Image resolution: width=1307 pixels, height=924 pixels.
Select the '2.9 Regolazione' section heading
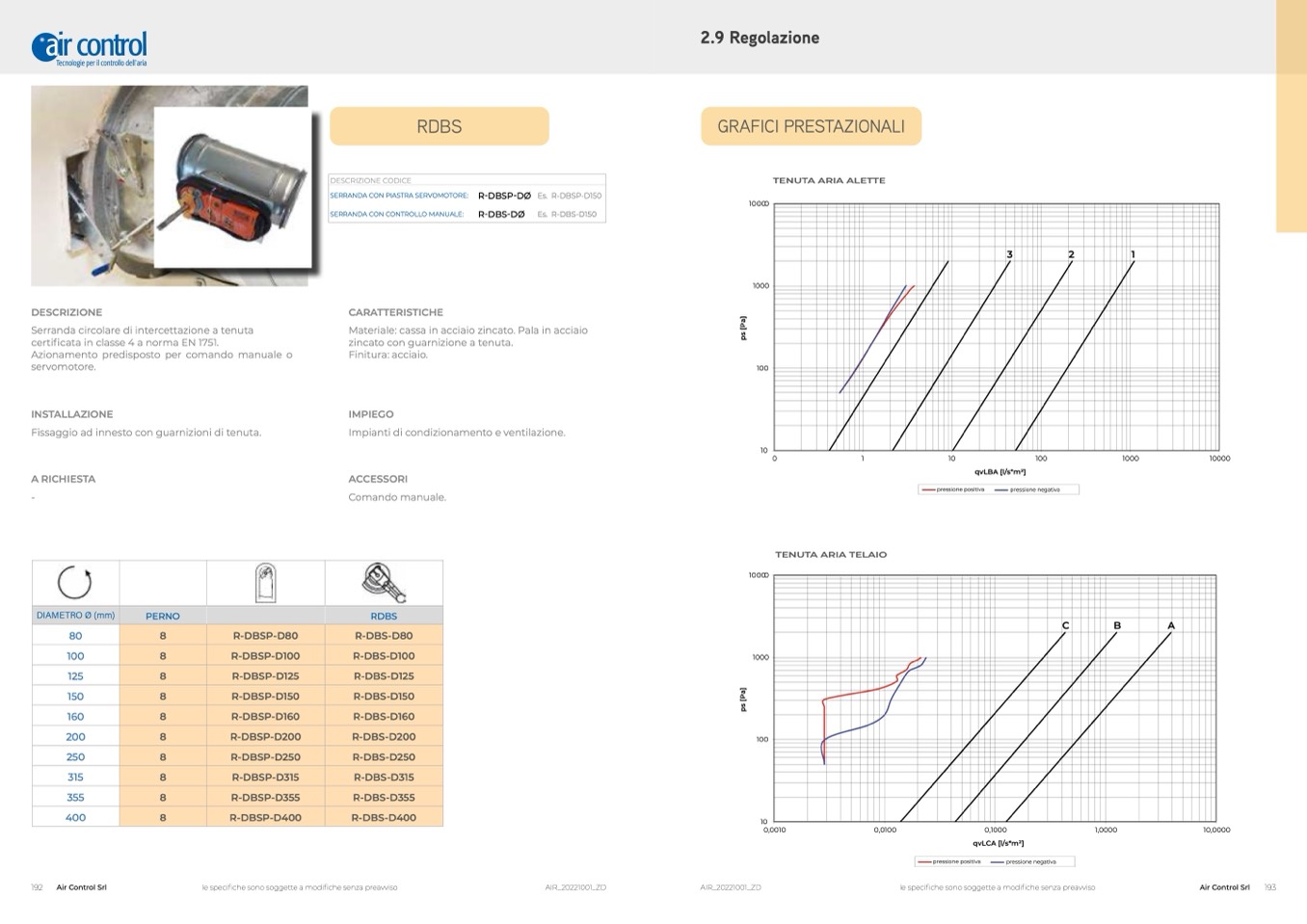pos(760,38)
